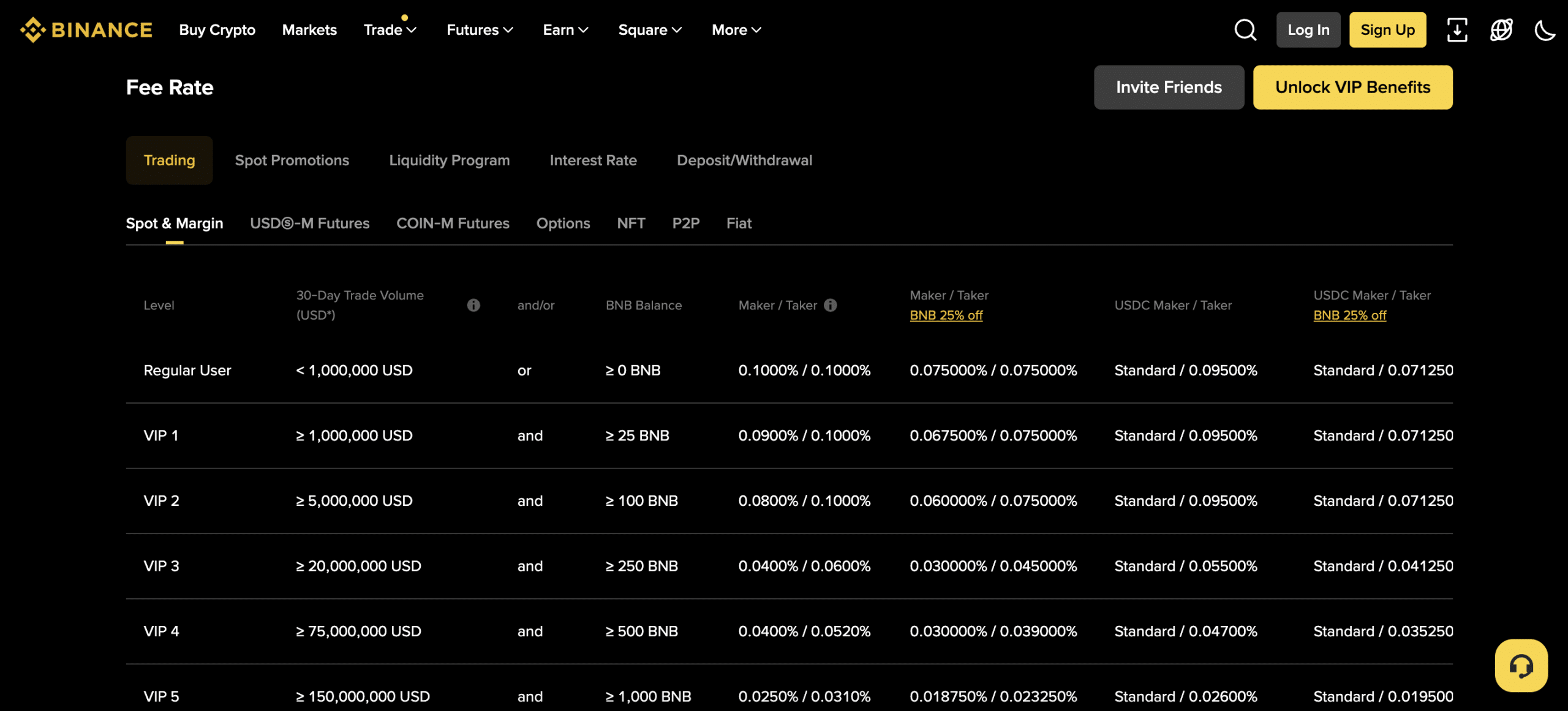1568x711 pixels.
Task: Switch to USDⓈ-M Futures sub-tab
Action: click(309, 223)
